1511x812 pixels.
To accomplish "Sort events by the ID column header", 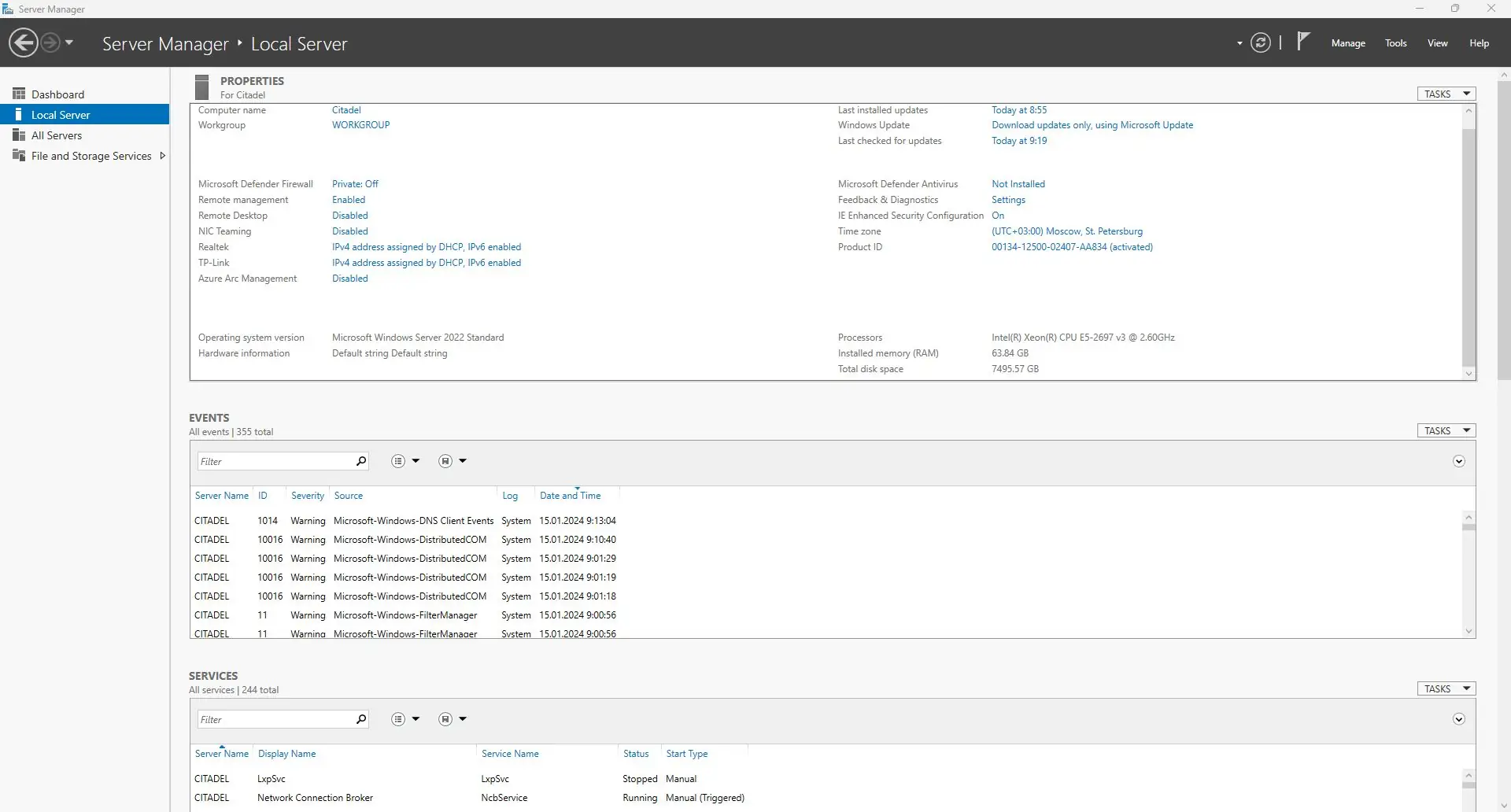I will 263,496.
